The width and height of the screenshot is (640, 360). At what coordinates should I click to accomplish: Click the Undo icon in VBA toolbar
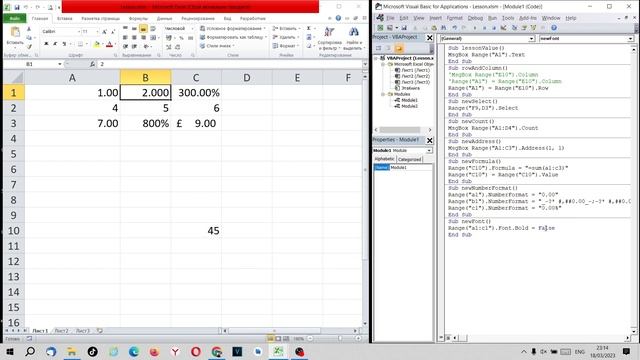click(454, 28)
